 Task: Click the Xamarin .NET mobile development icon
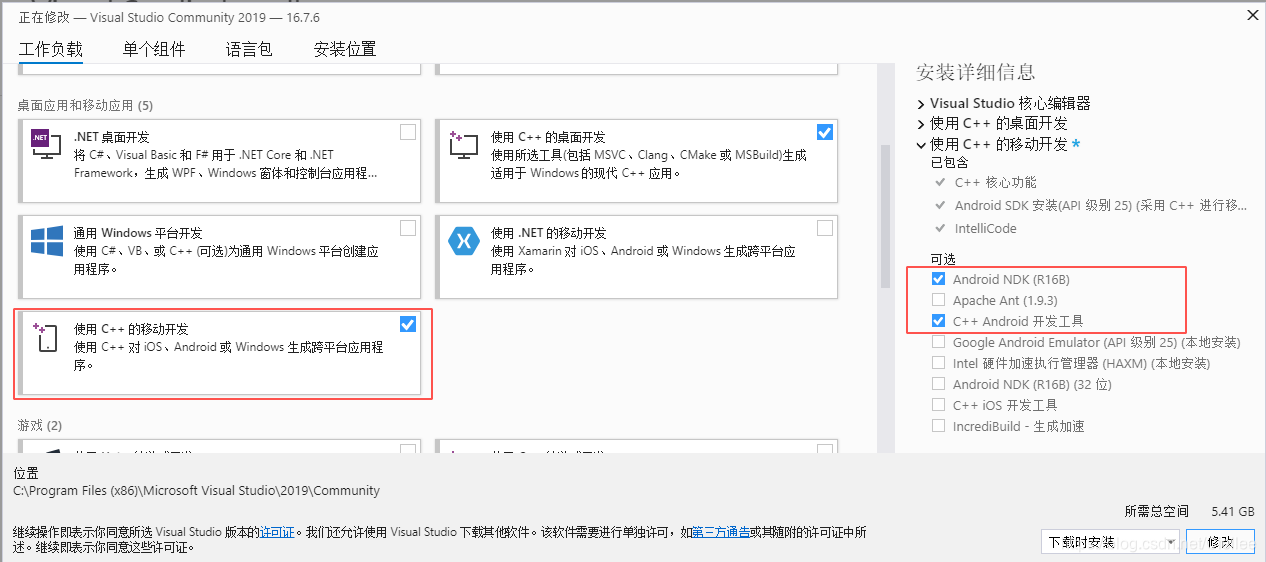point(464,240)
